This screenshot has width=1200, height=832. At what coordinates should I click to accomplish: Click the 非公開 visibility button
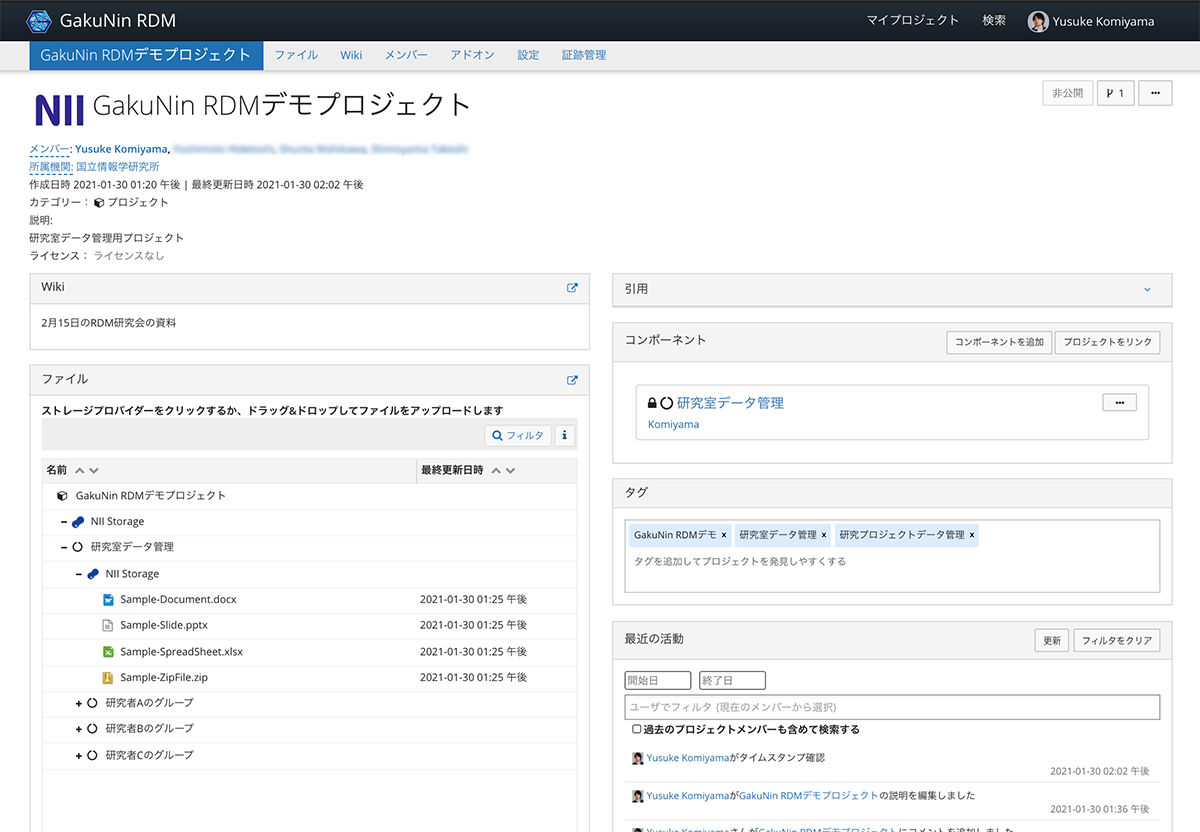(x=1067, y=93)
